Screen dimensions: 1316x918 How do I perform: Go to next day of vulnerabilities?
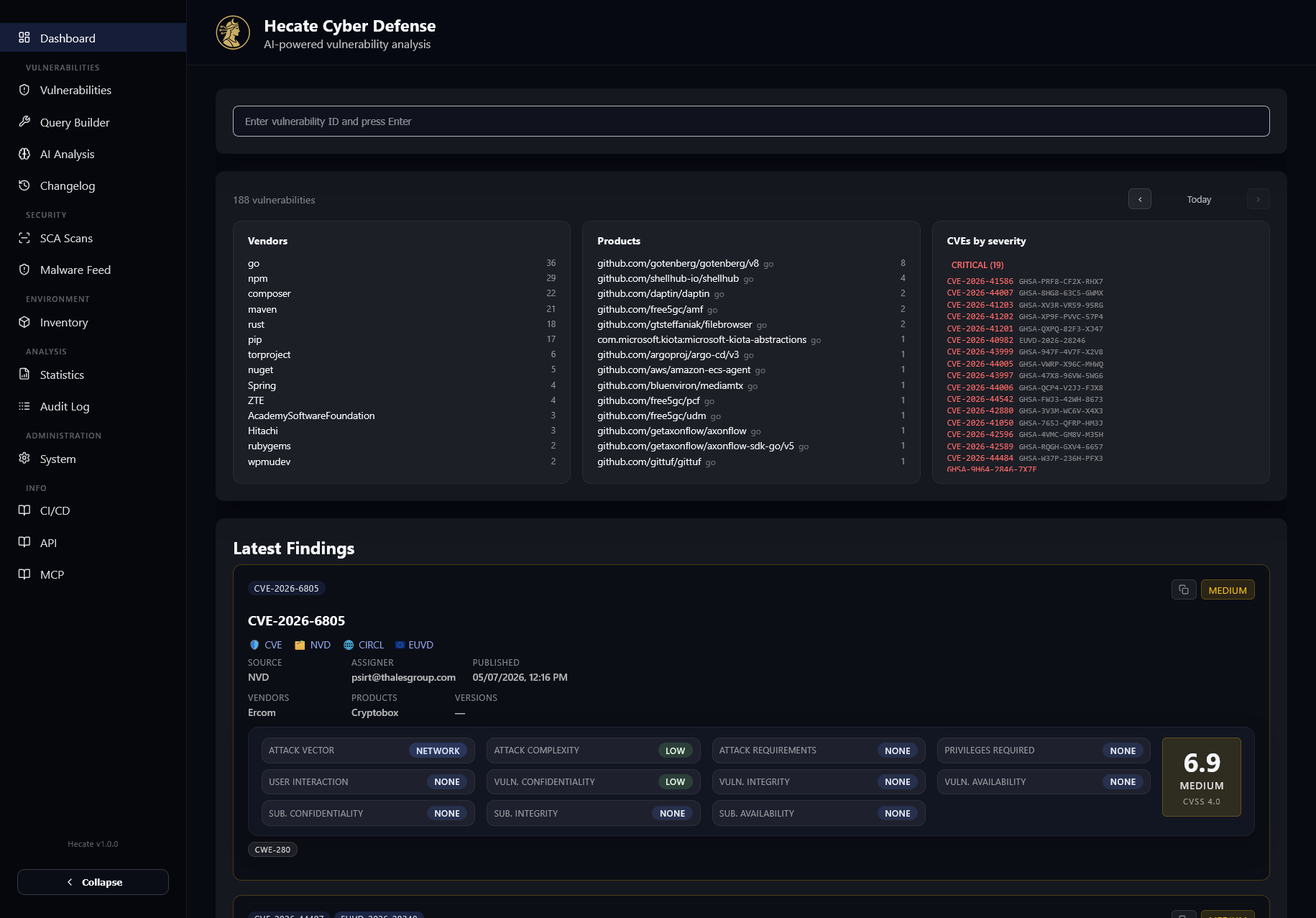1258,199
